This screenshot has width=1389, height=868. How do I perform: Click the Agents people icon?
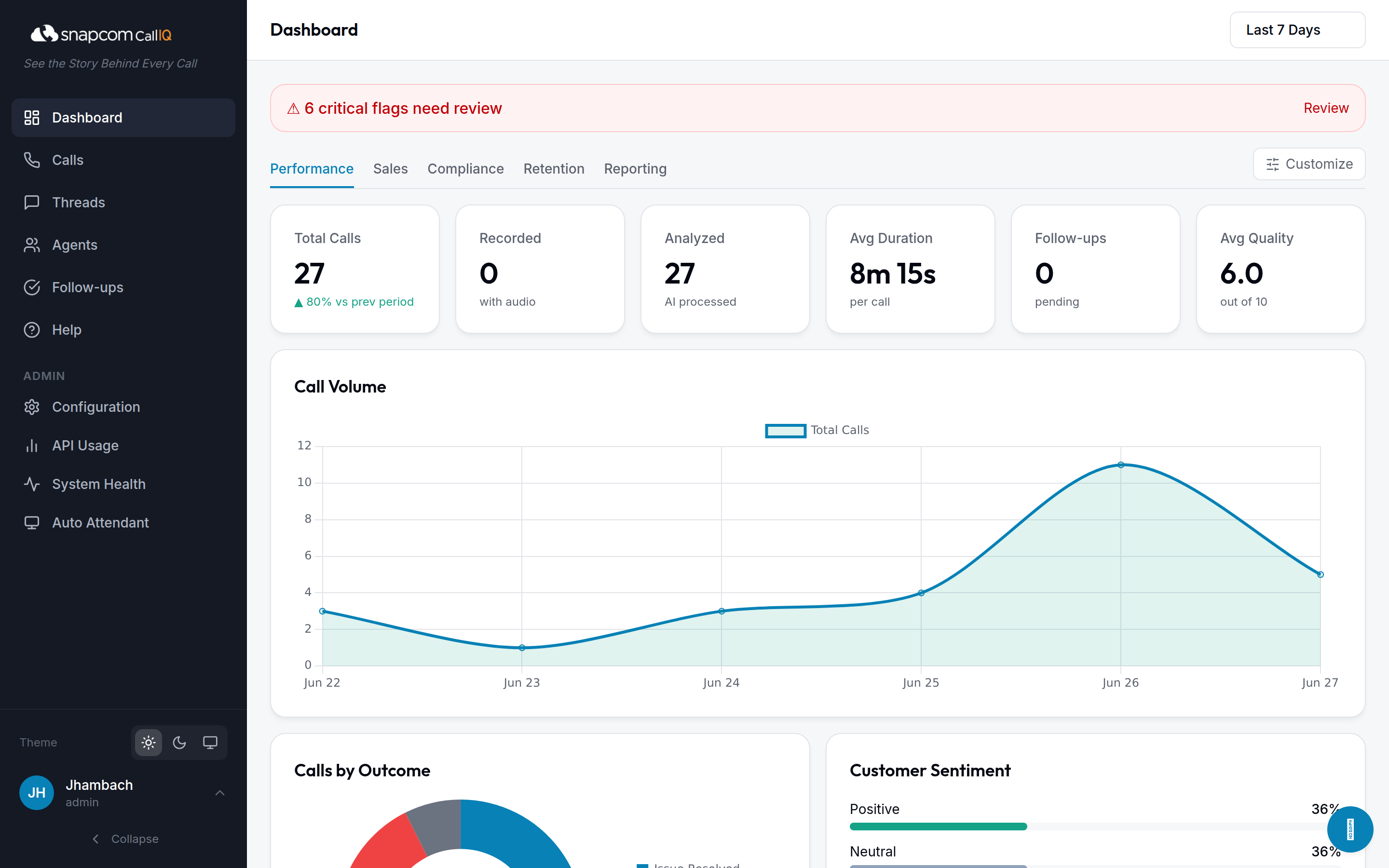31,245
